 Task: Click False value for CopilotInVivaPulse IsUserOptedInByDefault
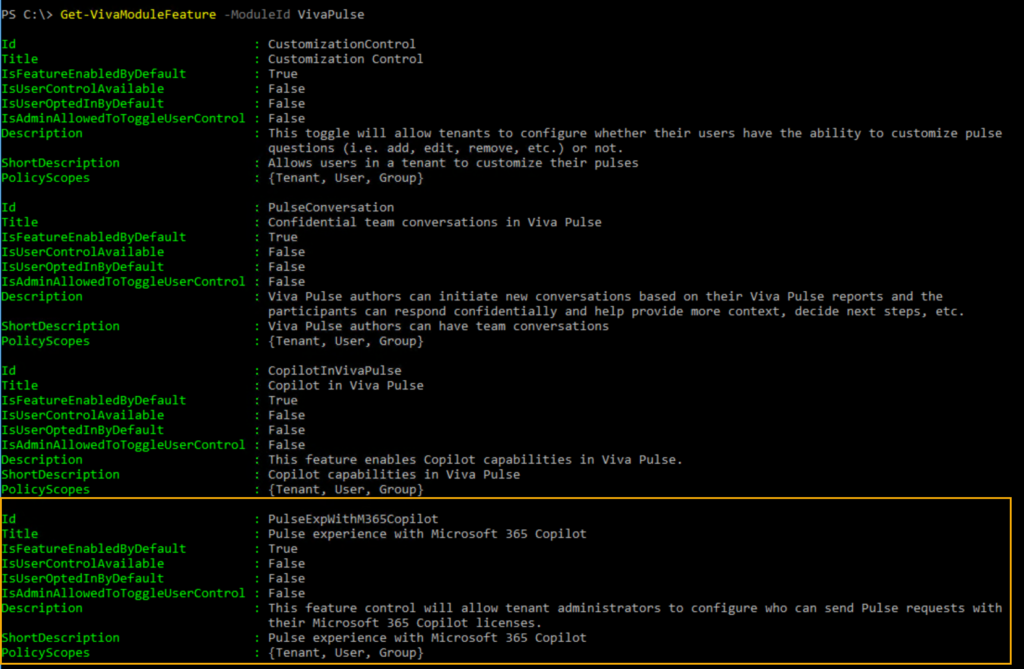point(287,430)
